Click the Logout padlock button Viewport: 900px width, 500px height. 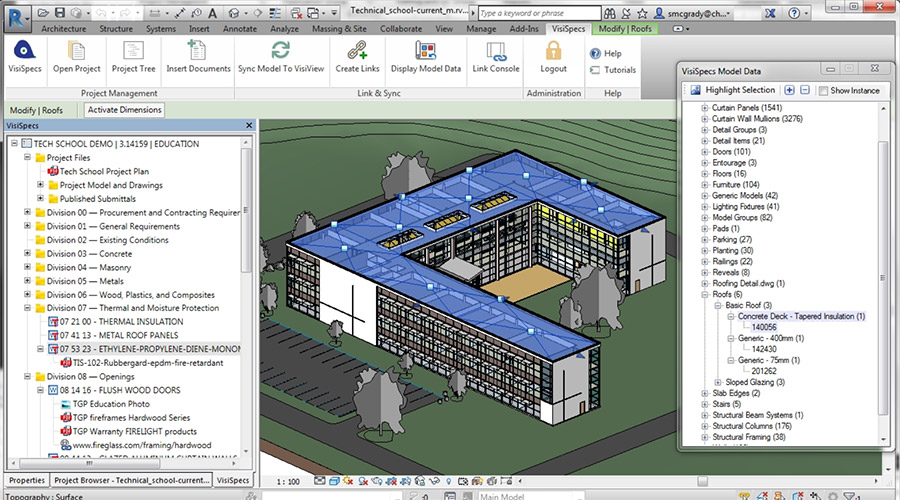point(553,57)
